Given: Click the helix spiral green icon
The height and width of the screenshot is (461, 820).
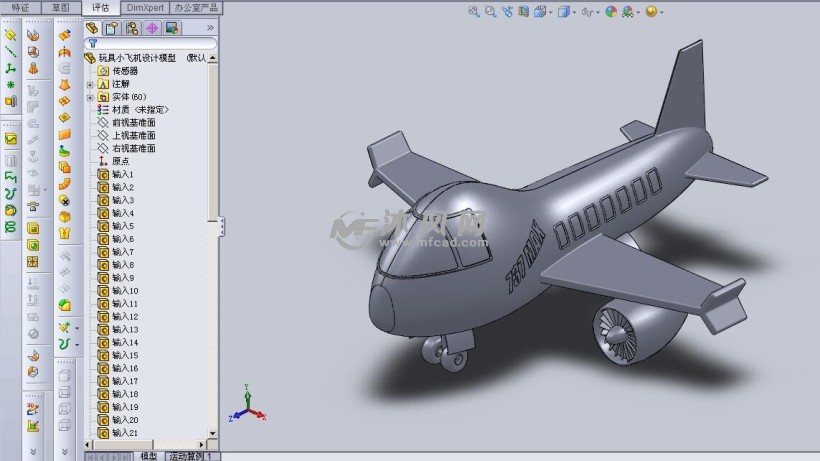Looking at the screenshot, I should point(10,227).
